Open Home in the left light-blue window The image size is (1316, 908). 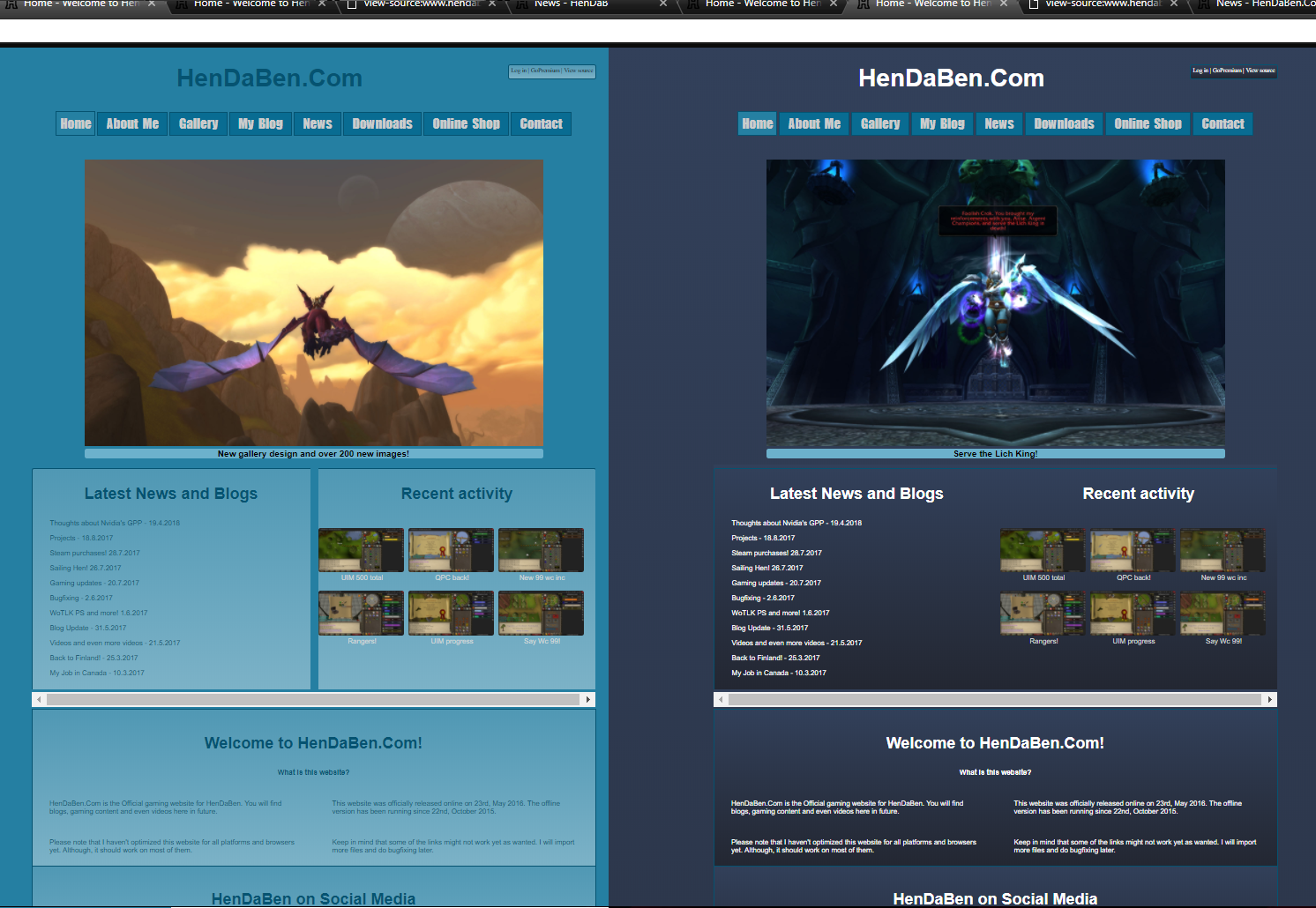click(x=76, y=124)
